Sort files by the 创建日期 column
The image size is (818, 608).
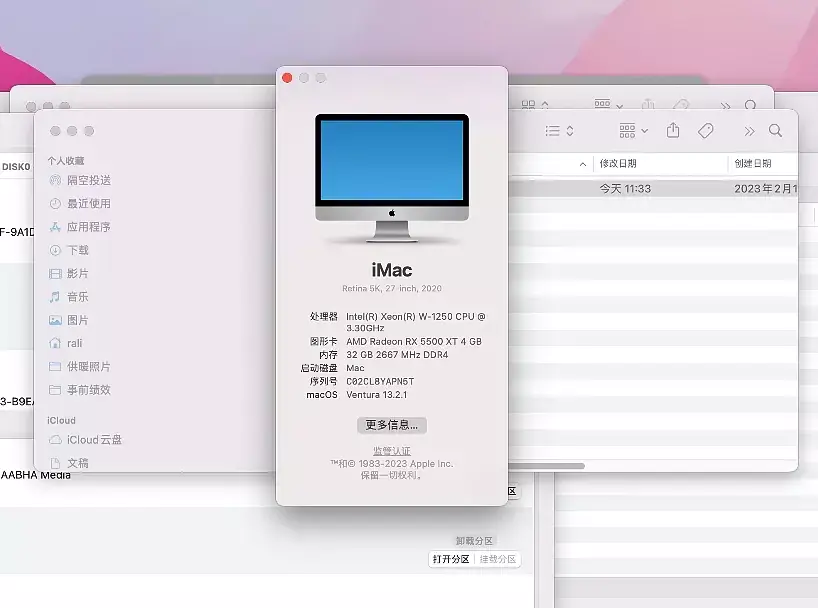[753, 163]
